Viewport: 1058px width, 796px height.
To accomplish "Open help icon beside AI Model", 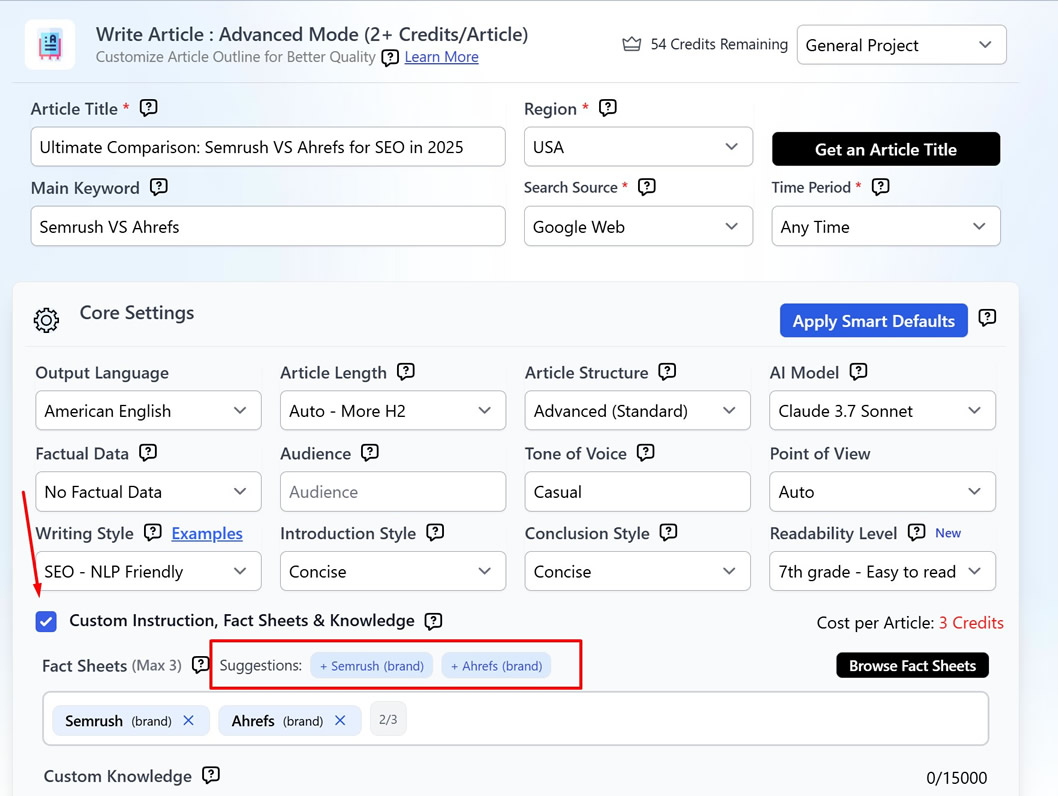I will 858,372.
